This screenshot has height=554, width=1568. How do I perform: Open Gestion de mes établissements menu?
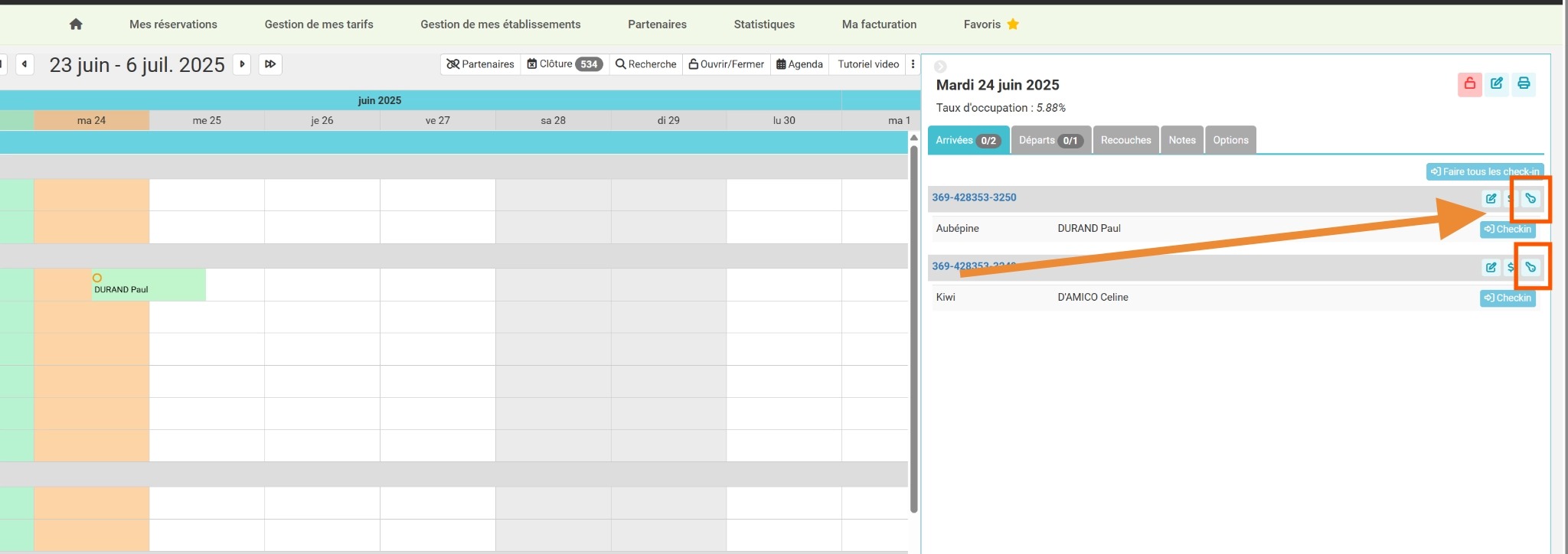pyautogui.click(x=501, y=24)
